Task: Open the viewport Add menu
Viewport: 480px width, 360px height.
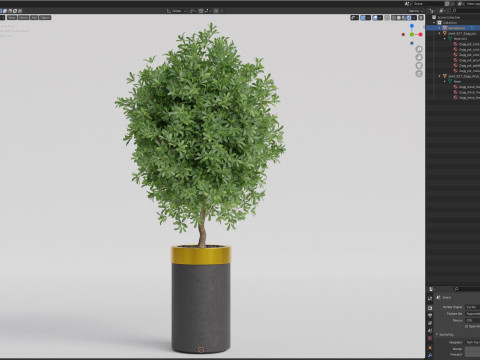Action: 34,17
